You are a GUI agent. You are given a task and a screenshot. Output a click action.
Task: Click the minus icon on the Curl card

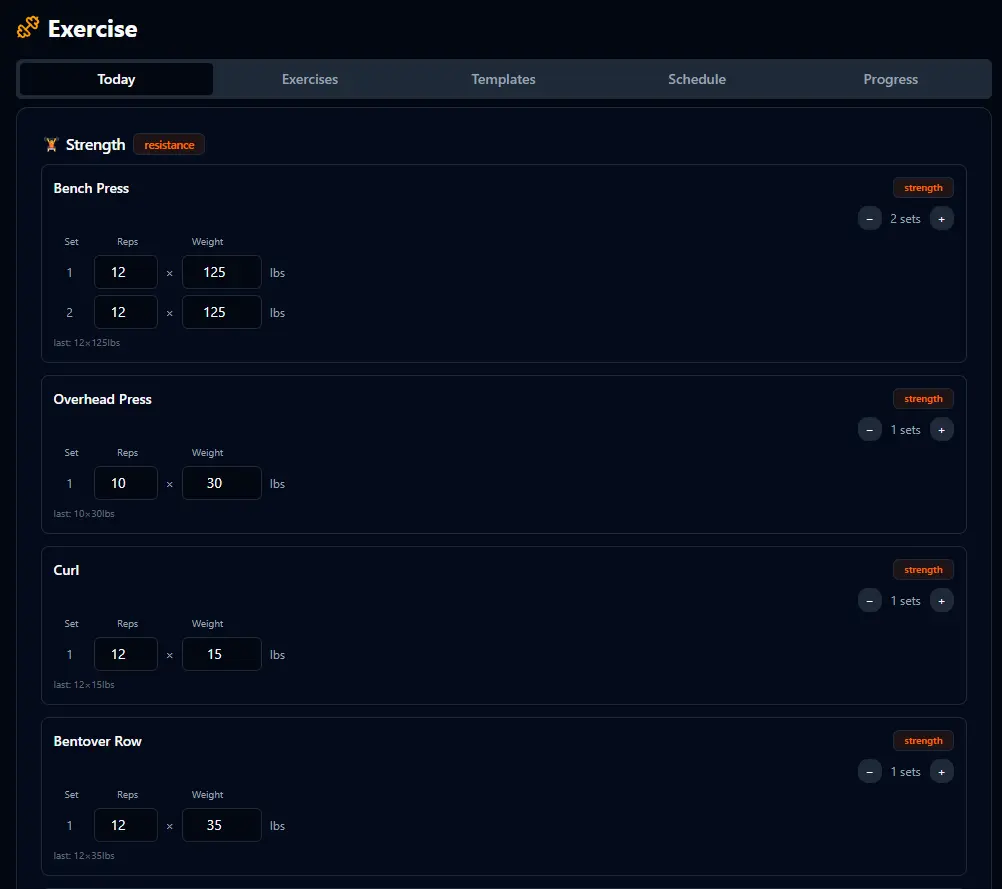[x=869, y=600]
